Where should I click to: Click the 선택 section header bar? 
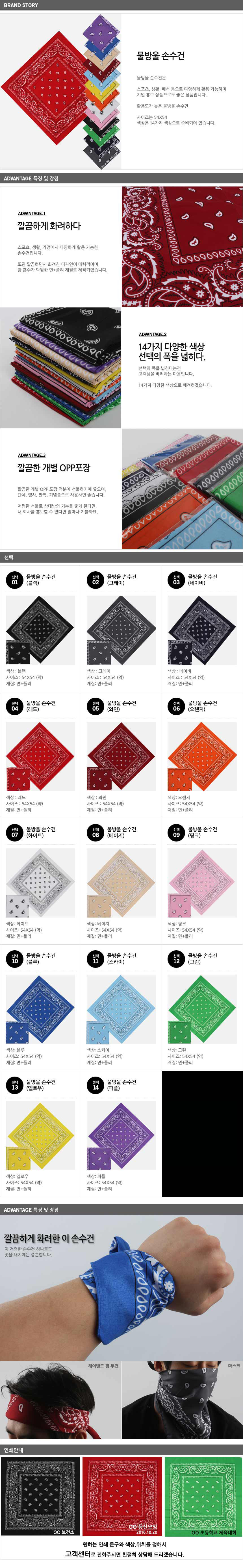click(121, 557)
